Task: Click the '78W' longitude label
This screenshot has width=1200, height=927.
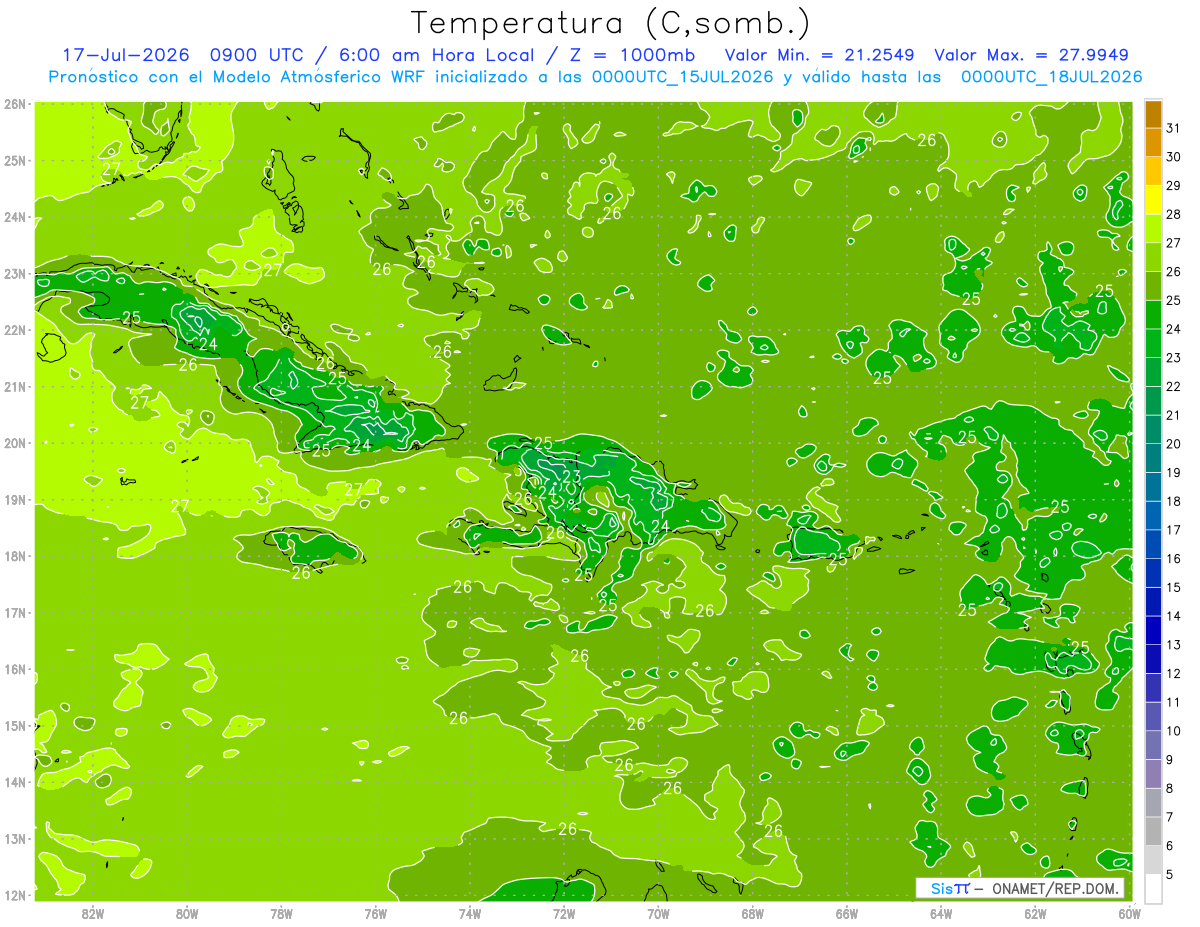Action: 281,913
